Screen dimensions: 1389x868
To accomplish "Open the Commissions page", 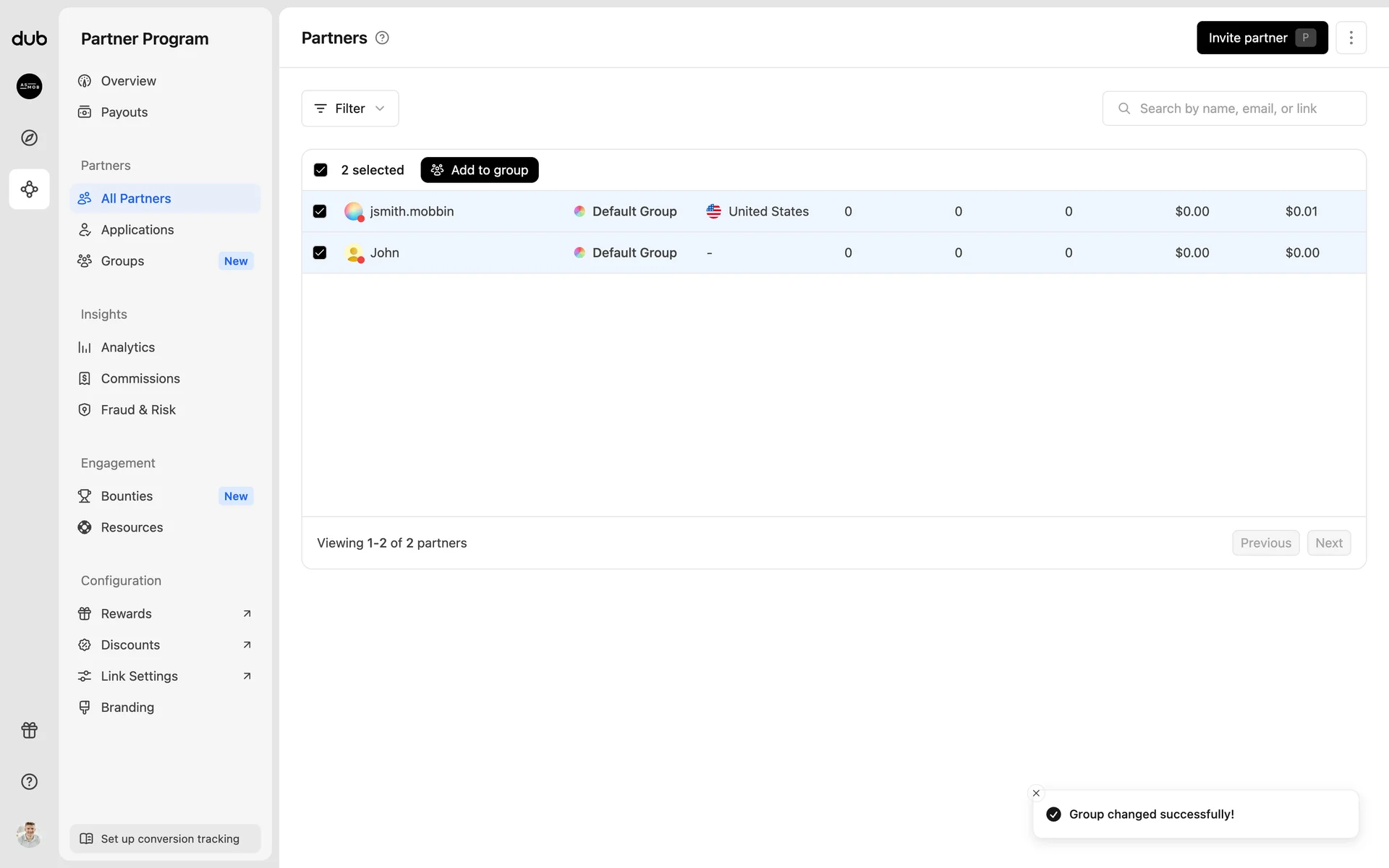I will click(x=140, y=378).
